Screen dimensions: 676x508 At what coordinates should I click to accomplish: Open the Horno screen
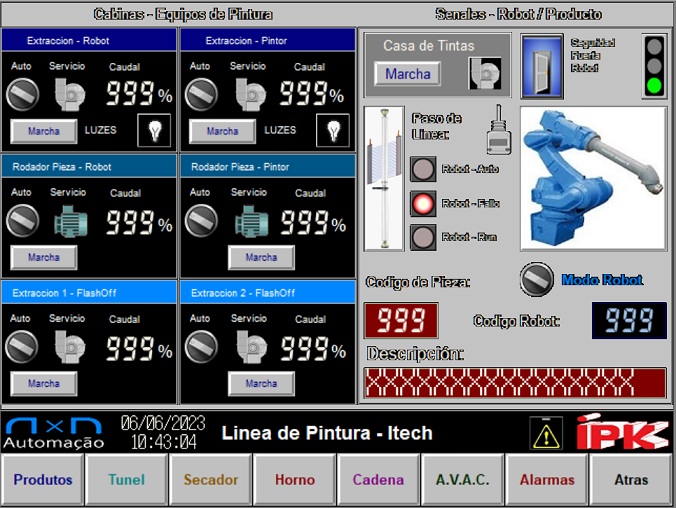(x=294, y=480)
